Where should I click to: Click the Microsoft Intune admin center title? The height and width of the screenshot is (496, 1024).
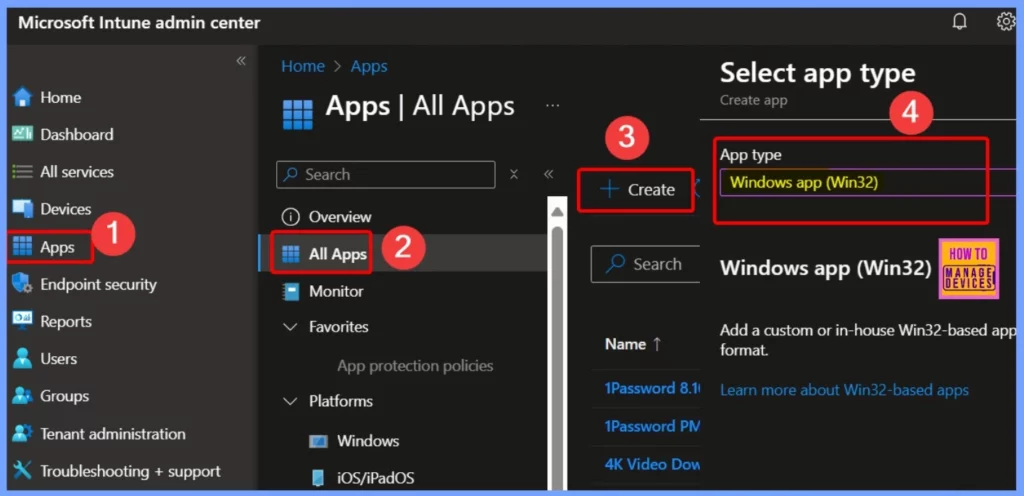click(x=139, y=23)
